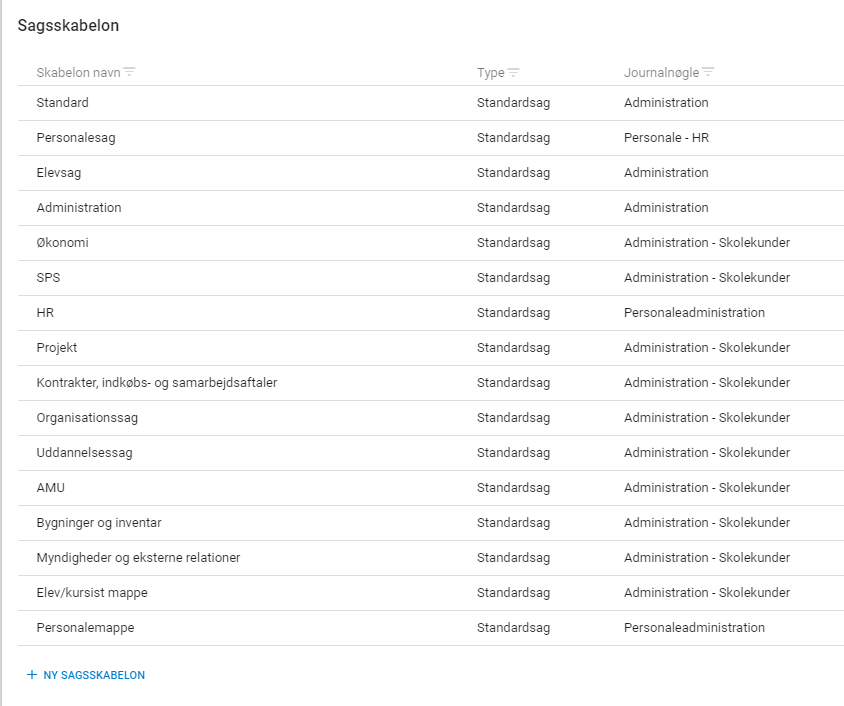844x706 pixels.
Task: Select the AMU template row
Action: pos(431,488)
